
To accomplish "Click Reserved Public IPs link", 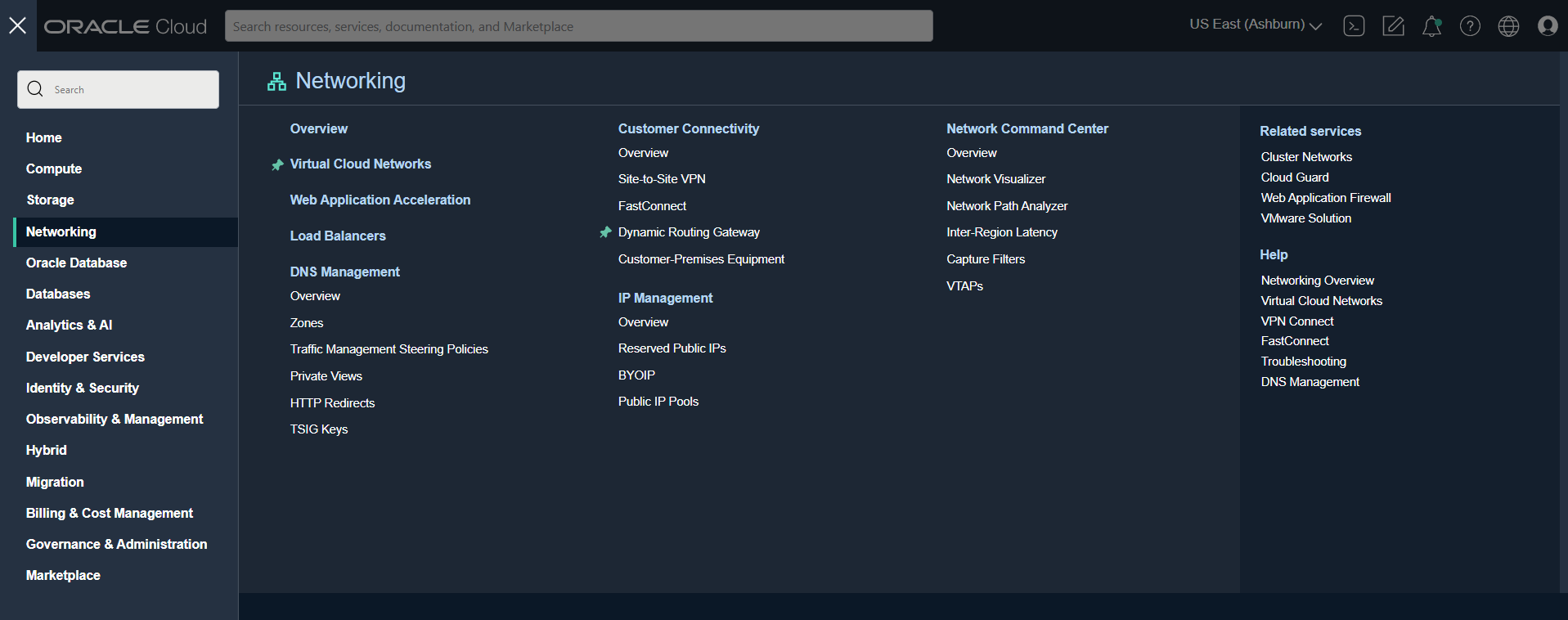I will (672, 348).
